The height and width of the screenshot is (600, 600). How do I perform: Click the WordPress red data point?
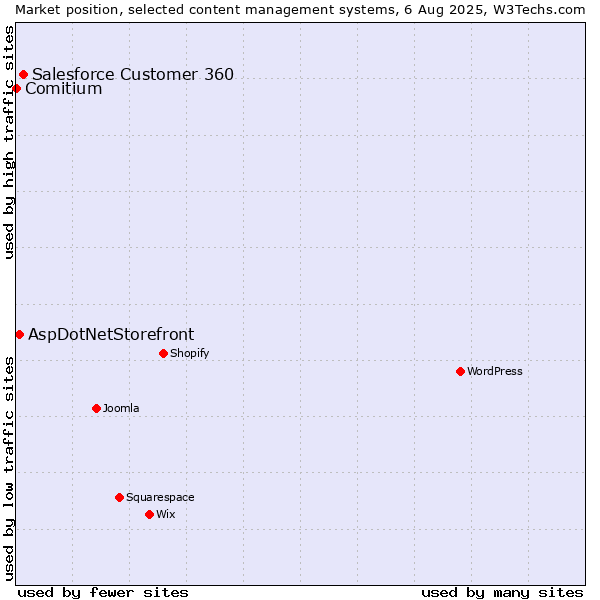pos(460,372)
